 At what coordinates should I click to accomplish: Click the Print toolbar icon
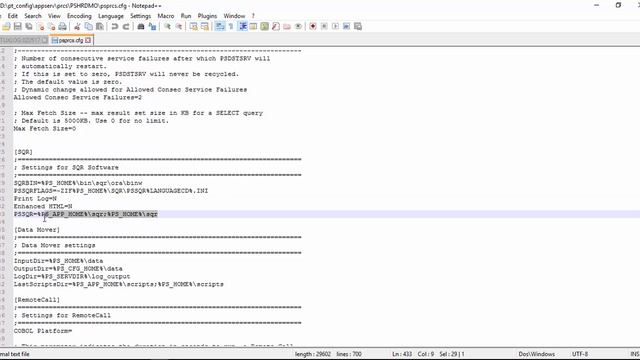point(62,27)
